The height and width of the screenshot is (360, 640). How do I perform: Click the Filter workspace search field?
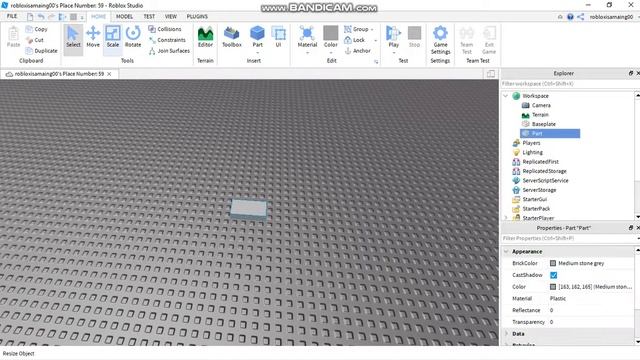[567, 84]
